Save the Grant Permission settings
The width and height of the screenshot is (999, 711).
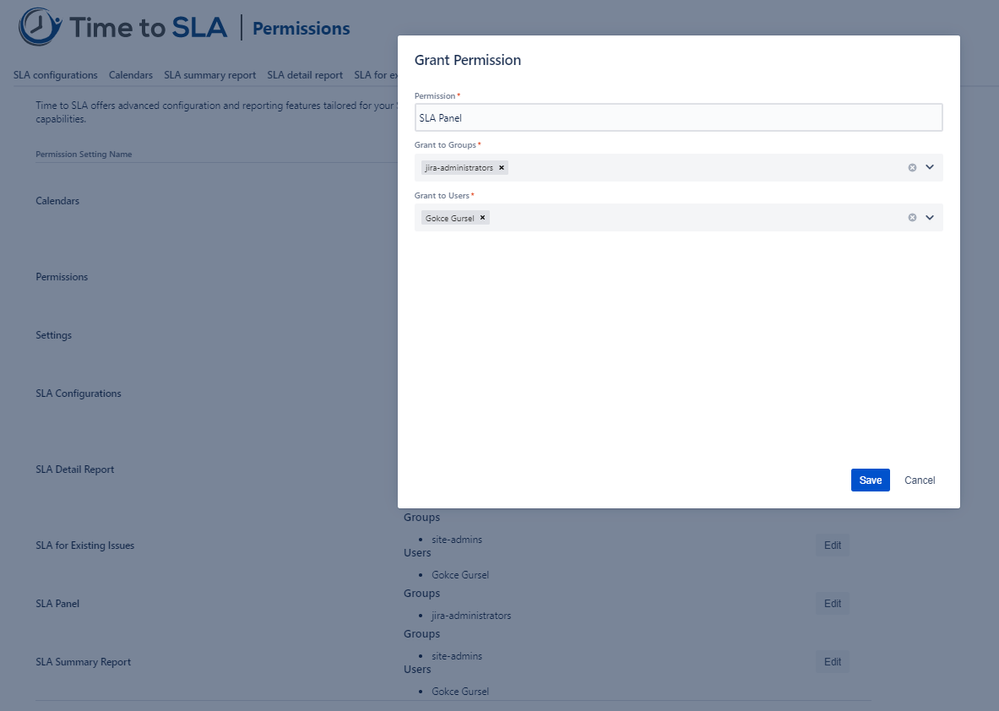(869, 480)
